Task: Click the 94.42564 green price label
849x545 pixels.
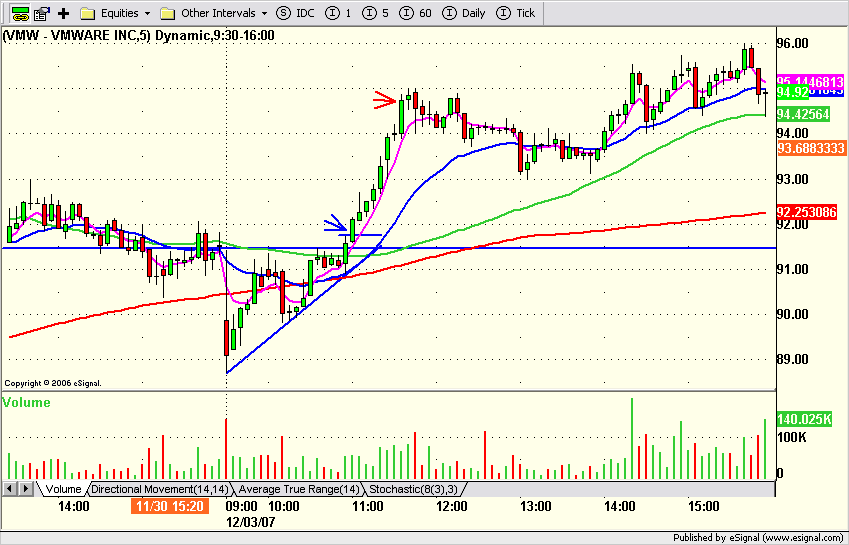Action: [x=803, y=114]
